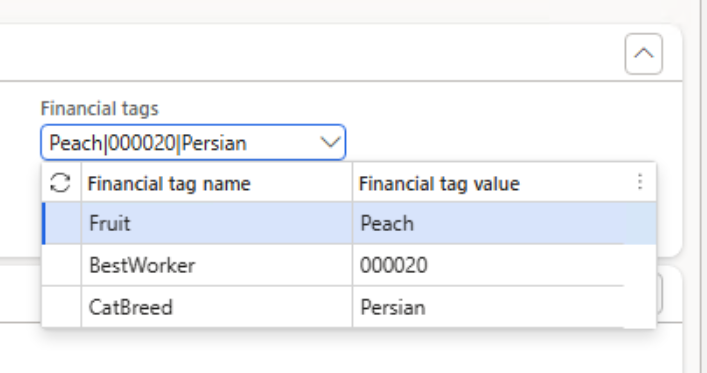Click the Financial tags field label
The width and height of the screenshot is (707, 373).
click(100, 109)
